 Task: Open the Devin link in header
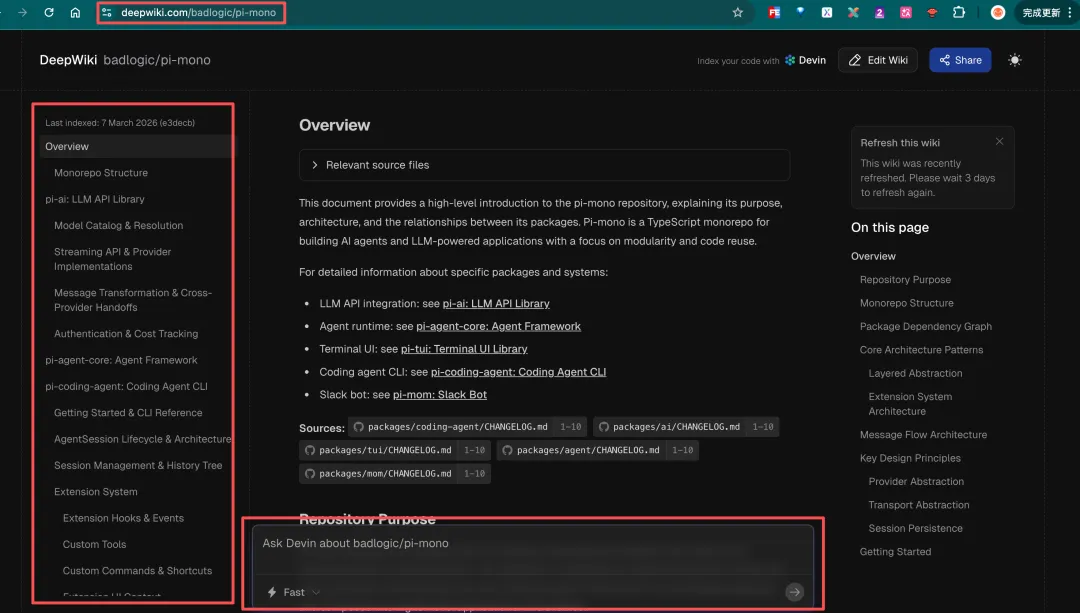pyautogui.click(x=805, y=60)
